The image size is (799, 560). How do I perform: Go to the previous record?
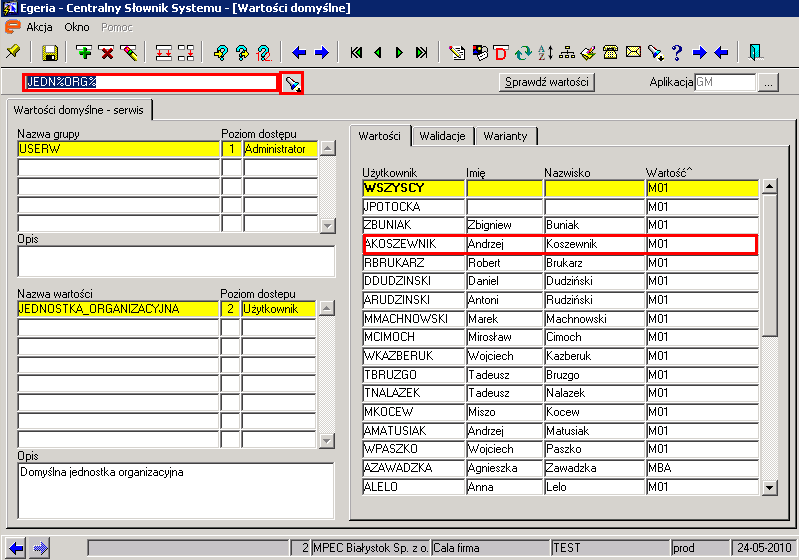click(x=378, y=52)
